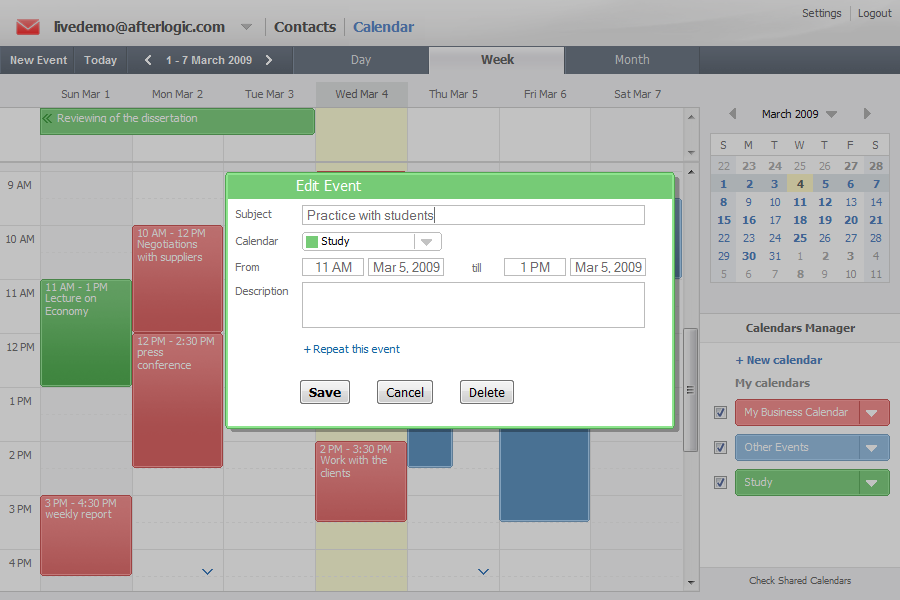Switch to the Day view tab

point(361,60)
